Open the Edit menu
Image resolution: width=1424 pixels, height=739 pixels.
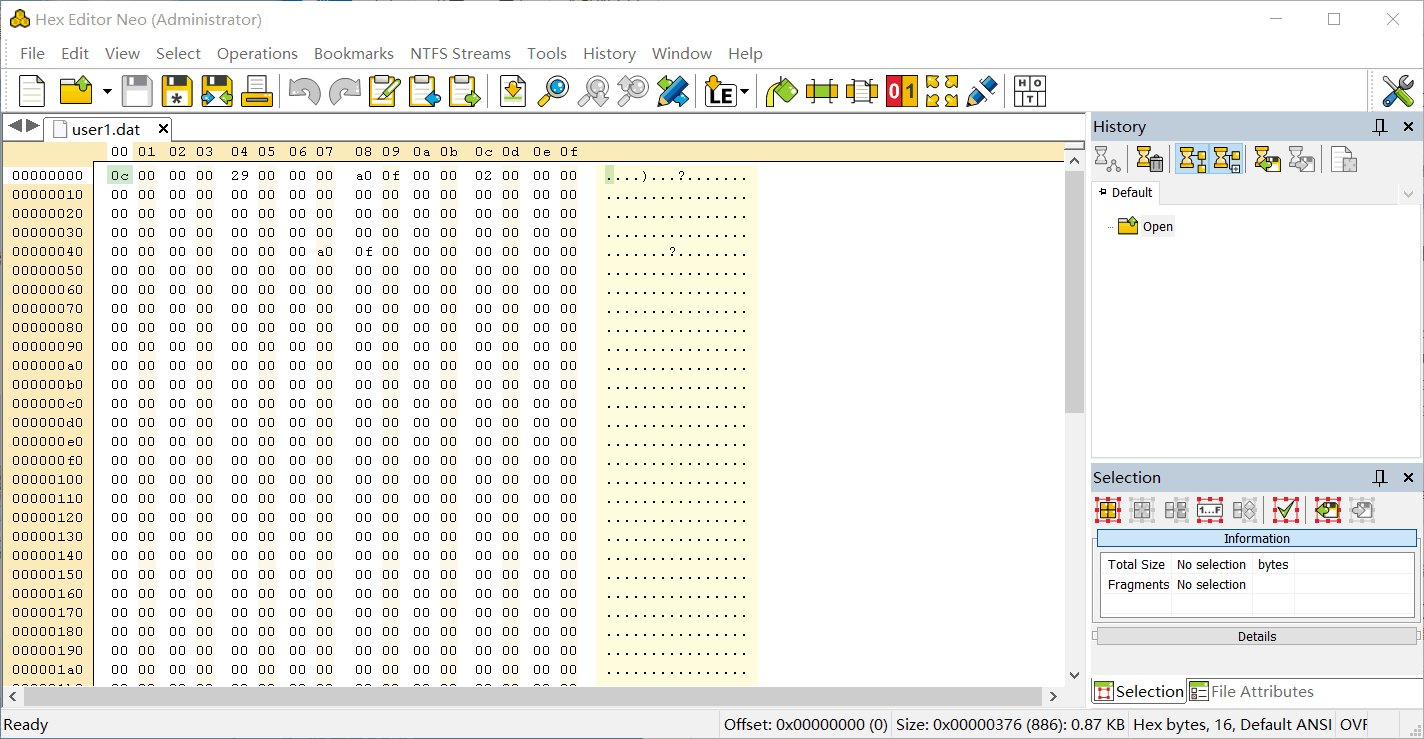pyautogui.click(x=75, y=53)
